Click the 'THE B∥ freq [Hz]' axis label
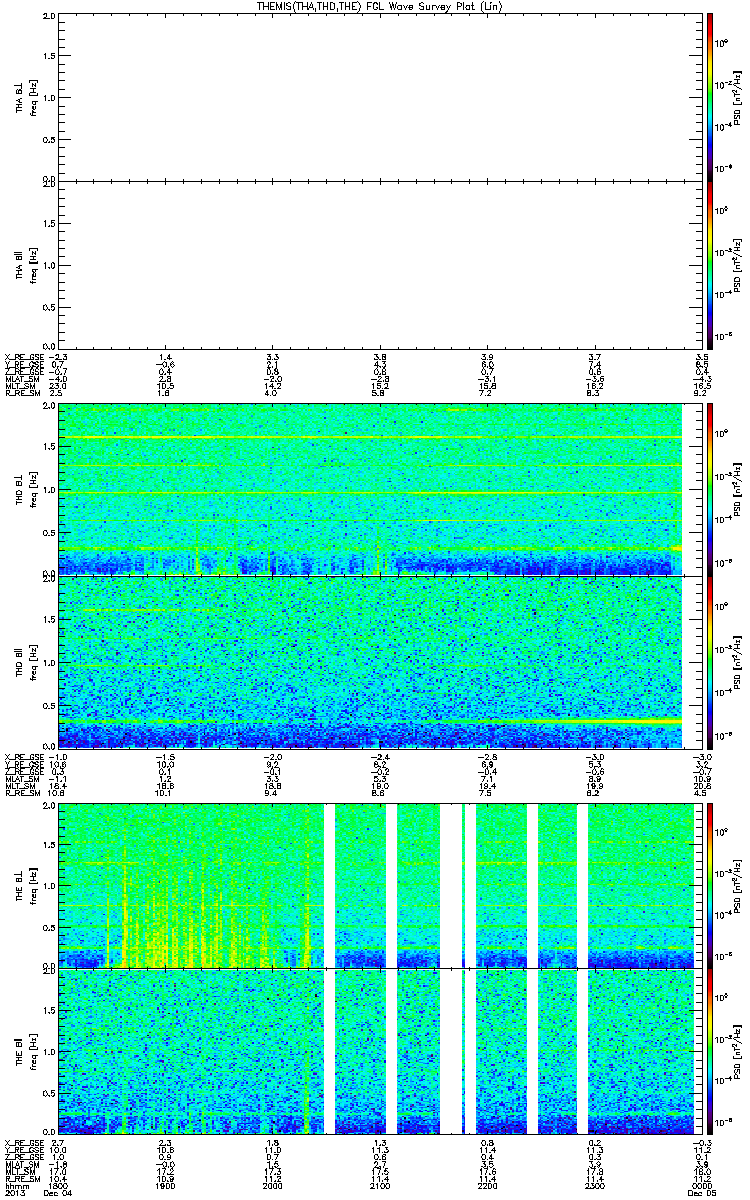The width and height of the screenshot is (750, 1200). (24, 1051)
